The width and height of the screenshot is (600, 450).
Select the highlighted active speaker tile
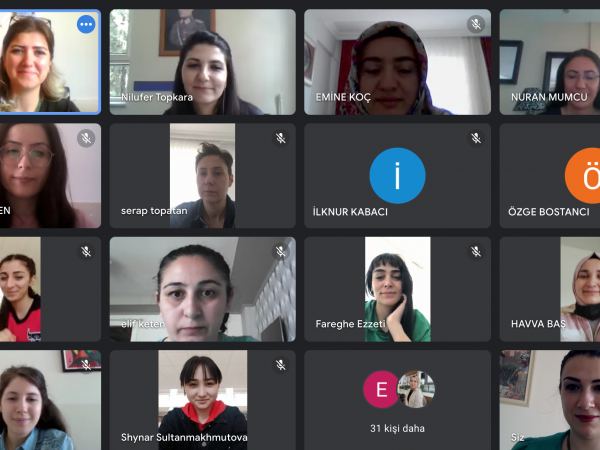[x=50, y=62]
